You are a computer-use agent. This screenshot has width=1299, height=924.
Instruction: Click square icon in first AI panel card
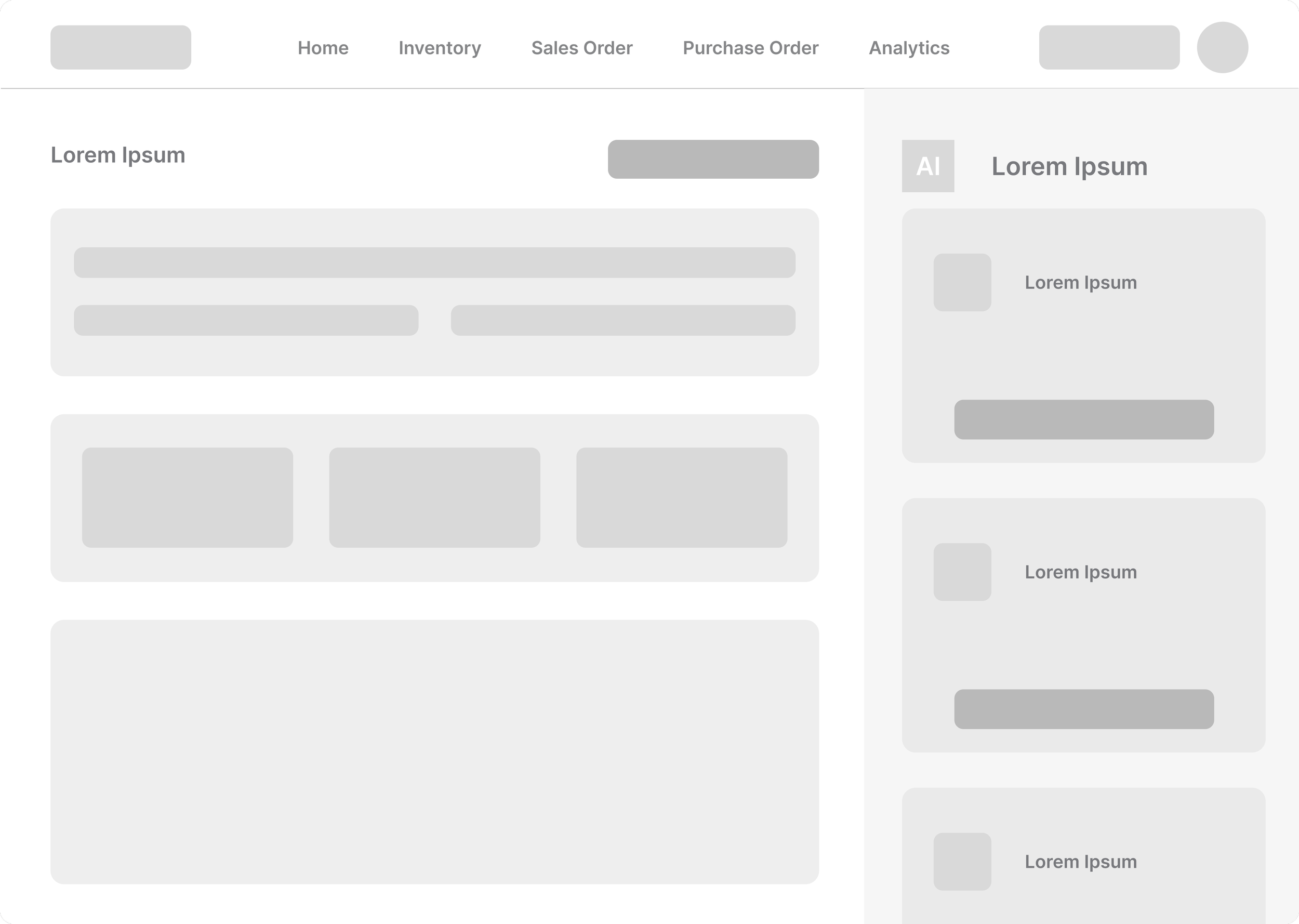(962, 282)
